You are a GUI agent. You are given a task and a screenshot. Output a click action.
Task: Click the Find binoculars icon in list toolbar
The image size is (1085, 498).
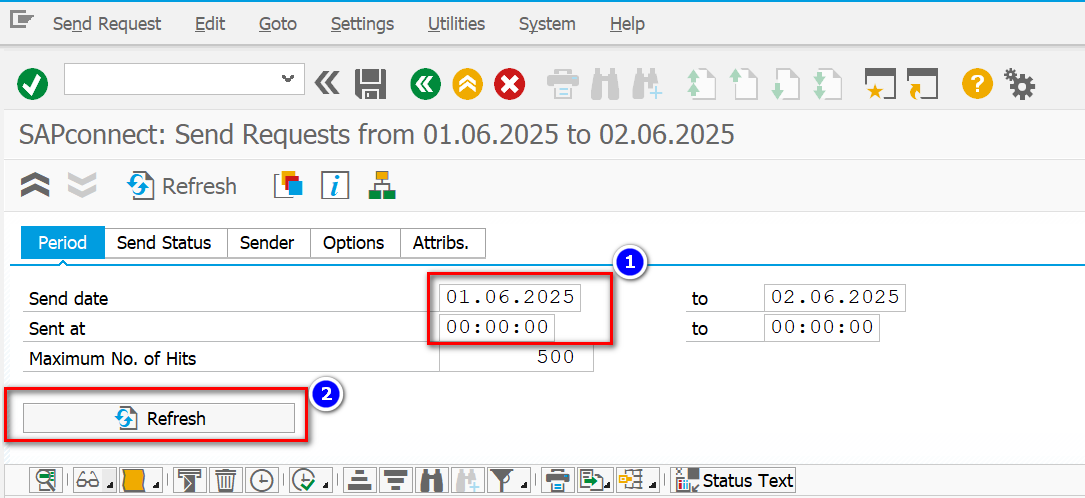coord(432,479)
